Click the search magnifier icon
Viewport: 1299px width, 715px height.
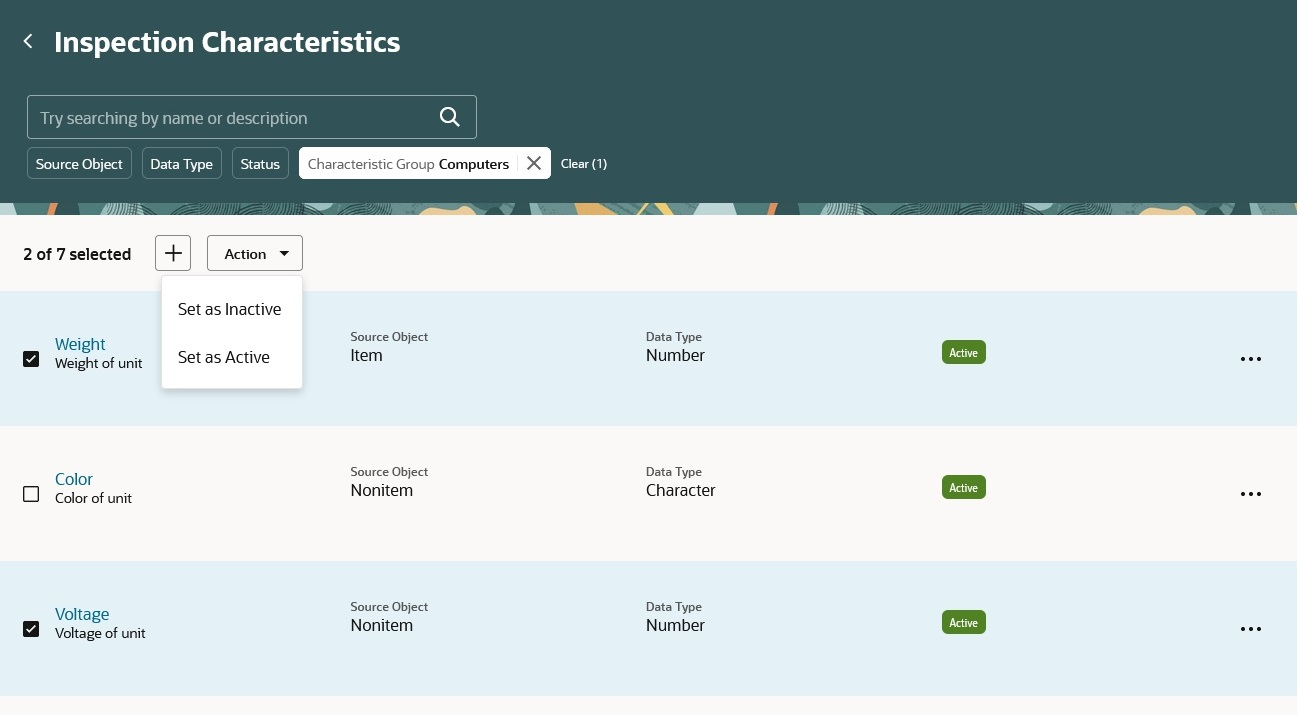coord(450,117)
